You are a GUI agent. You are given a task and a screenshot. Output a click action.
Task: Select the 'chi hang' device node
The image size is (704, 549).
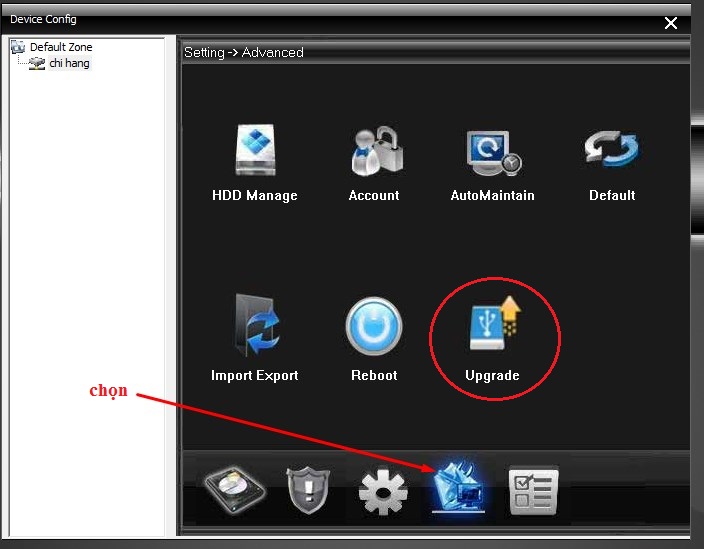[69, 63]
